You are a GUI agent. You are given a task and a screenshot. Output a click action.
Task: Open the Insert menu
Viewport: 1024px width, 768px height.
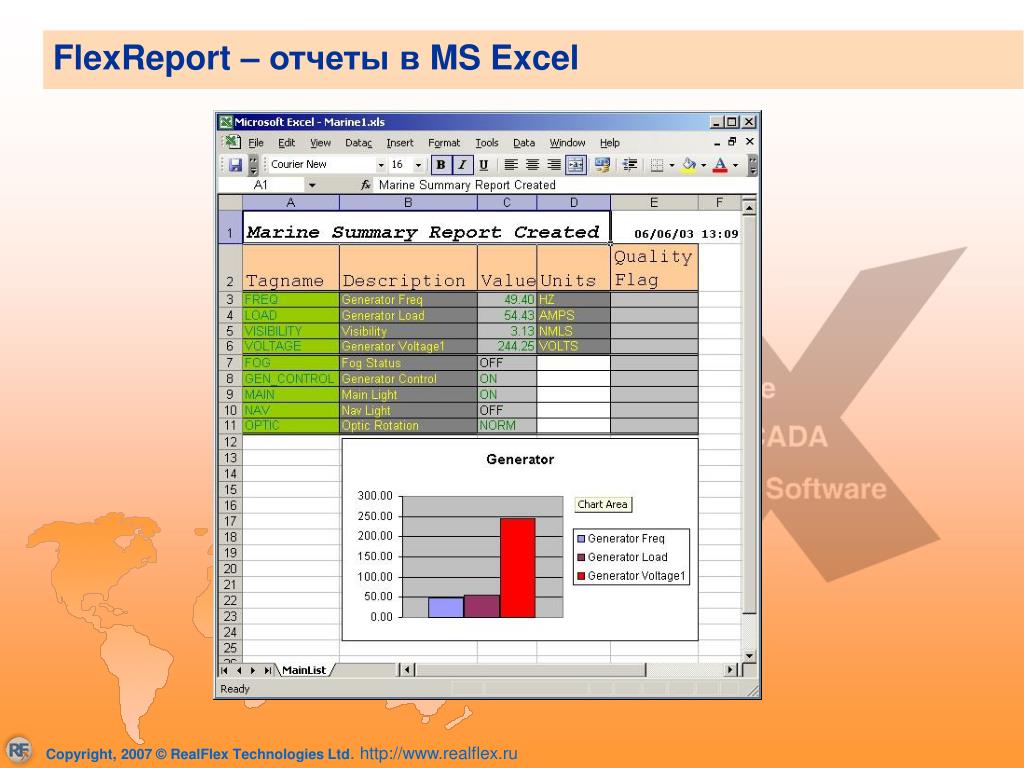point(400,143)
